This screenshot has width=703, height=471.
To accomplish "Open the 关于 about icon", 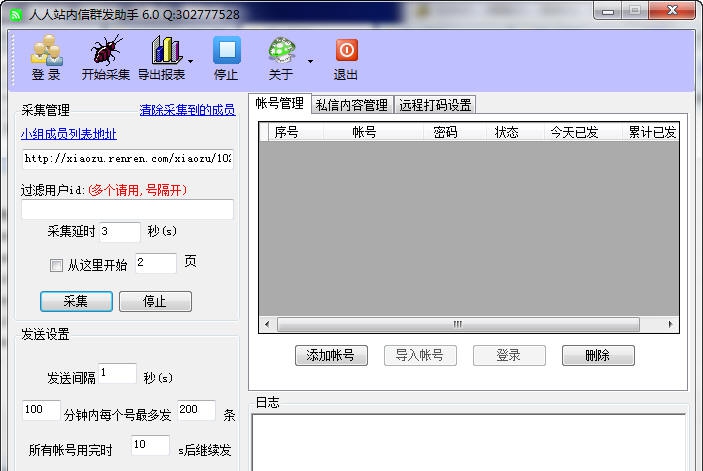I will 281,57.
